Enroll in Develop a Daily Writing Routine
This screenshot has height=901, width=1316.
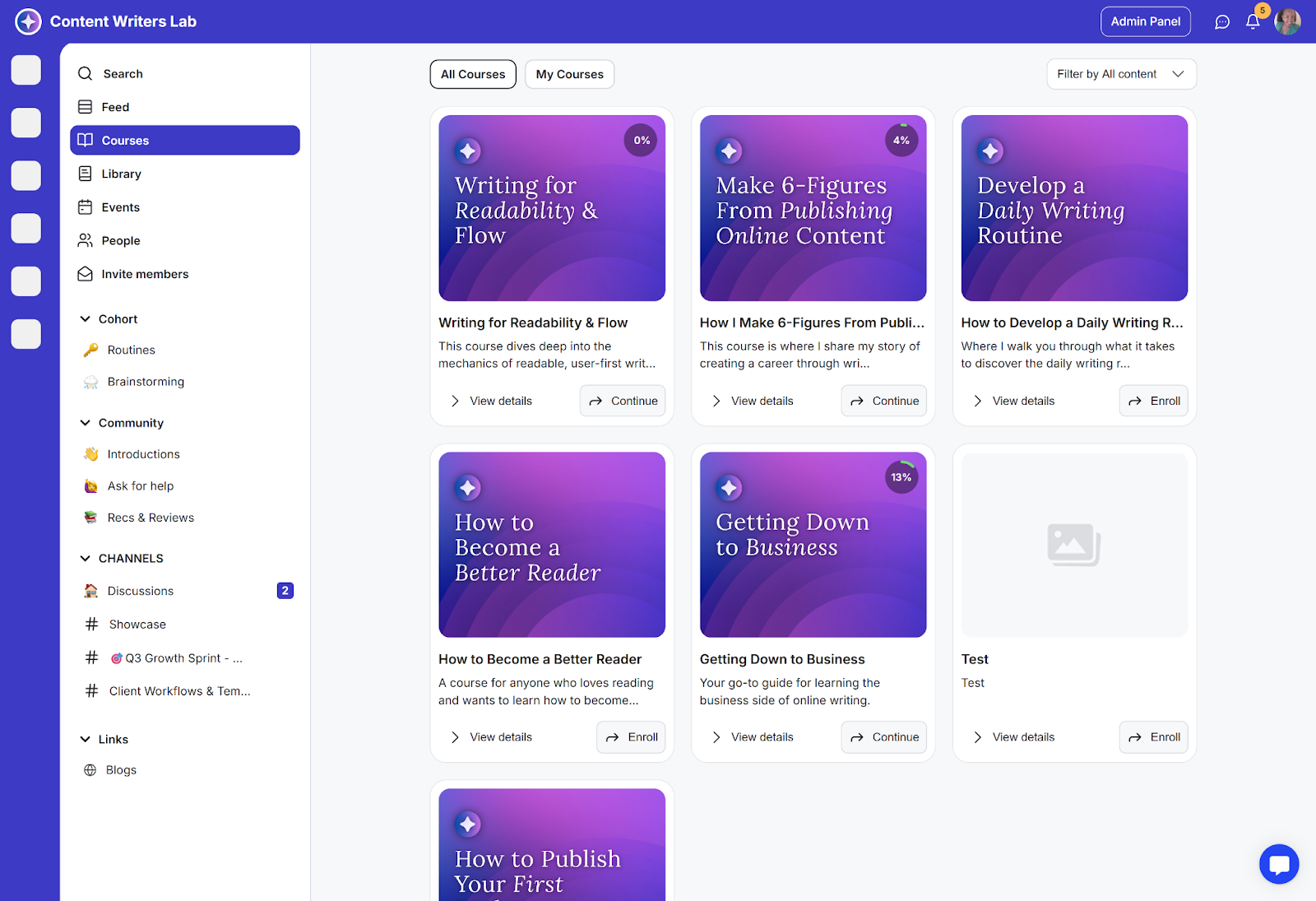tap(1154, 401)
